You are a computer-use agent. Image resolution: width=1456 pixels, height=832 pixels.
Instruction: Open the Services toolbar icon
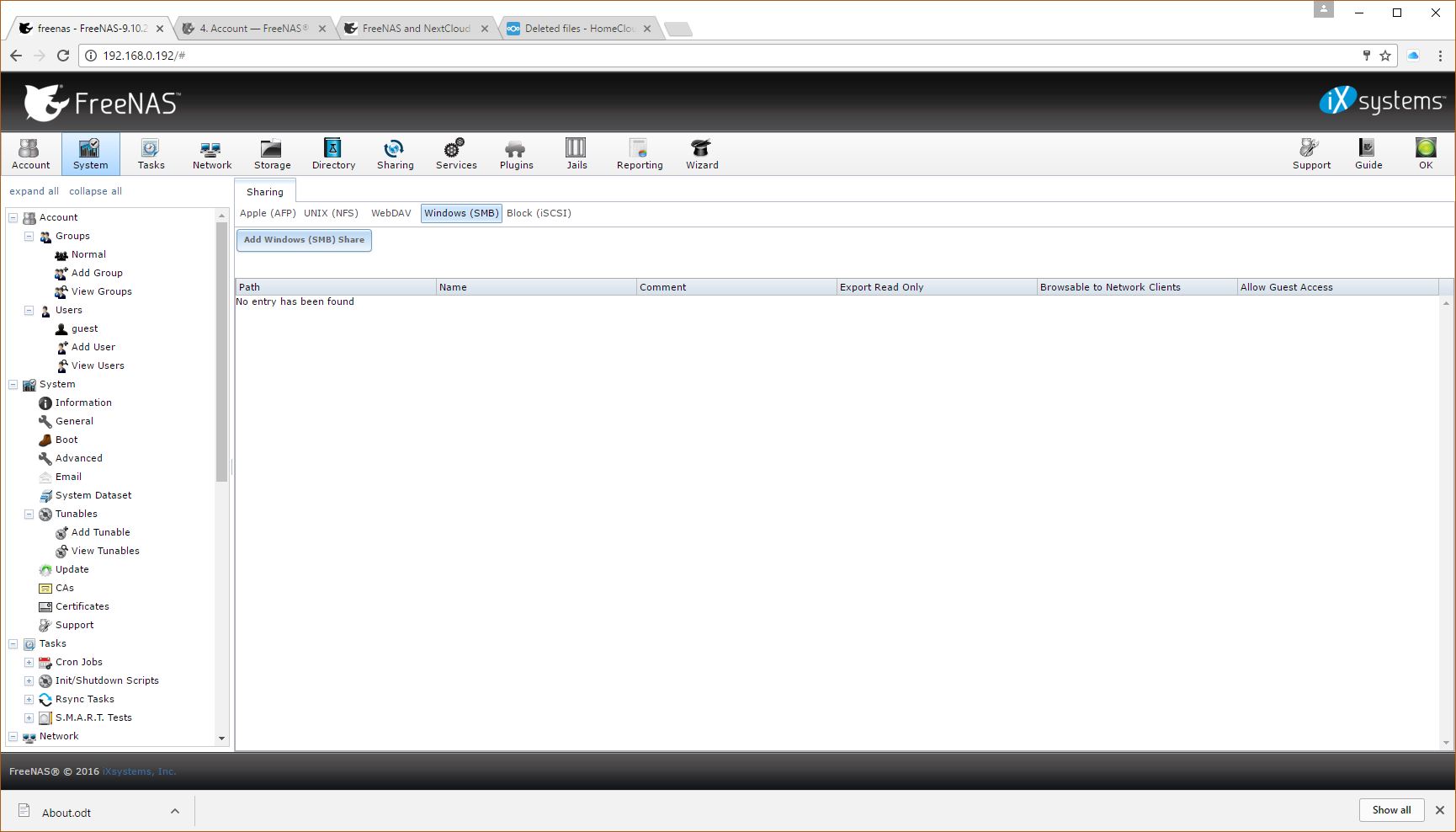pyautogui.click(x=456, y=154)
